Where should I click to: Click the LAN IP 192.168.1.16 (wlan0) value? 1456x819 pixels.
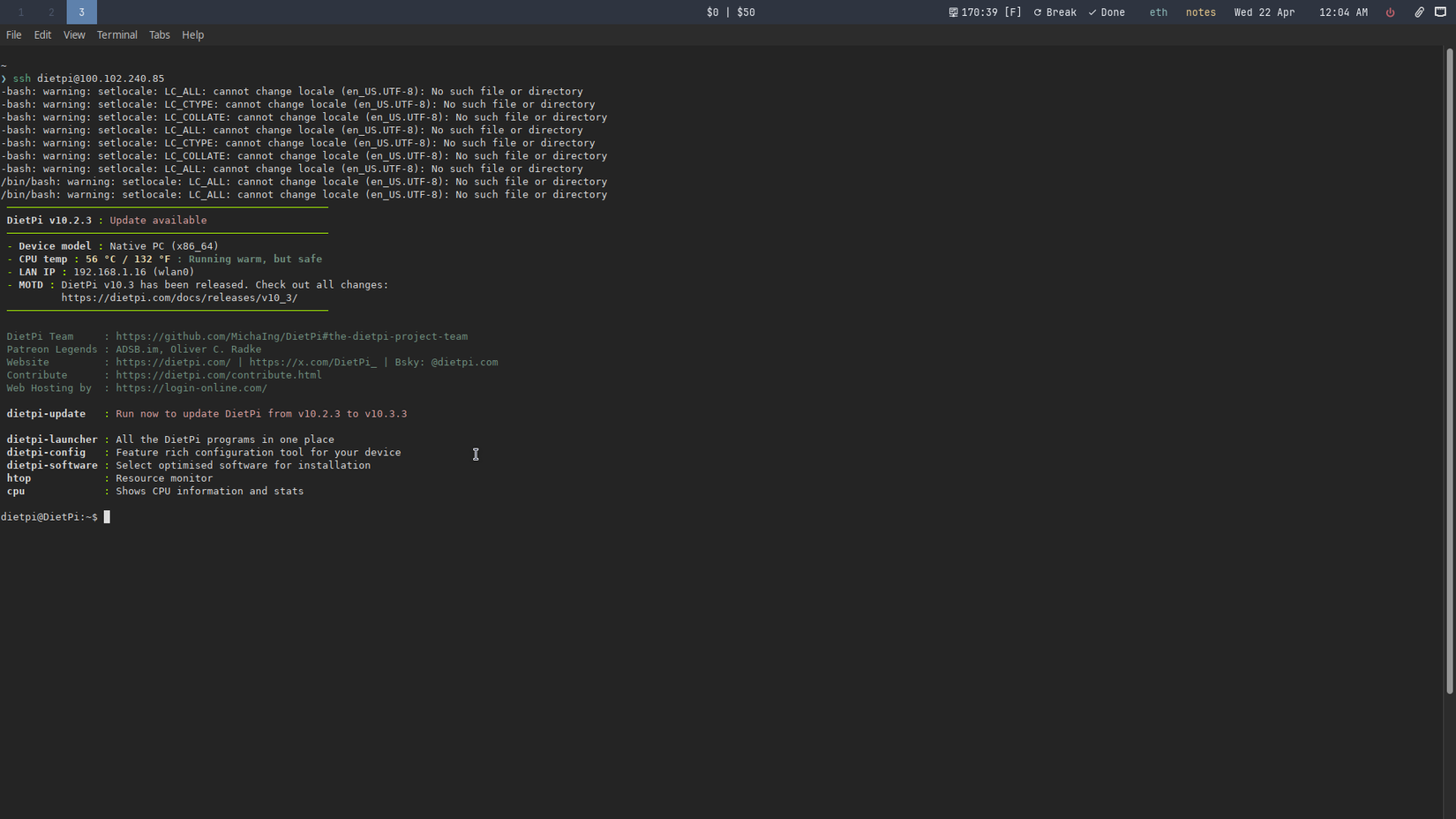[133, 272]
